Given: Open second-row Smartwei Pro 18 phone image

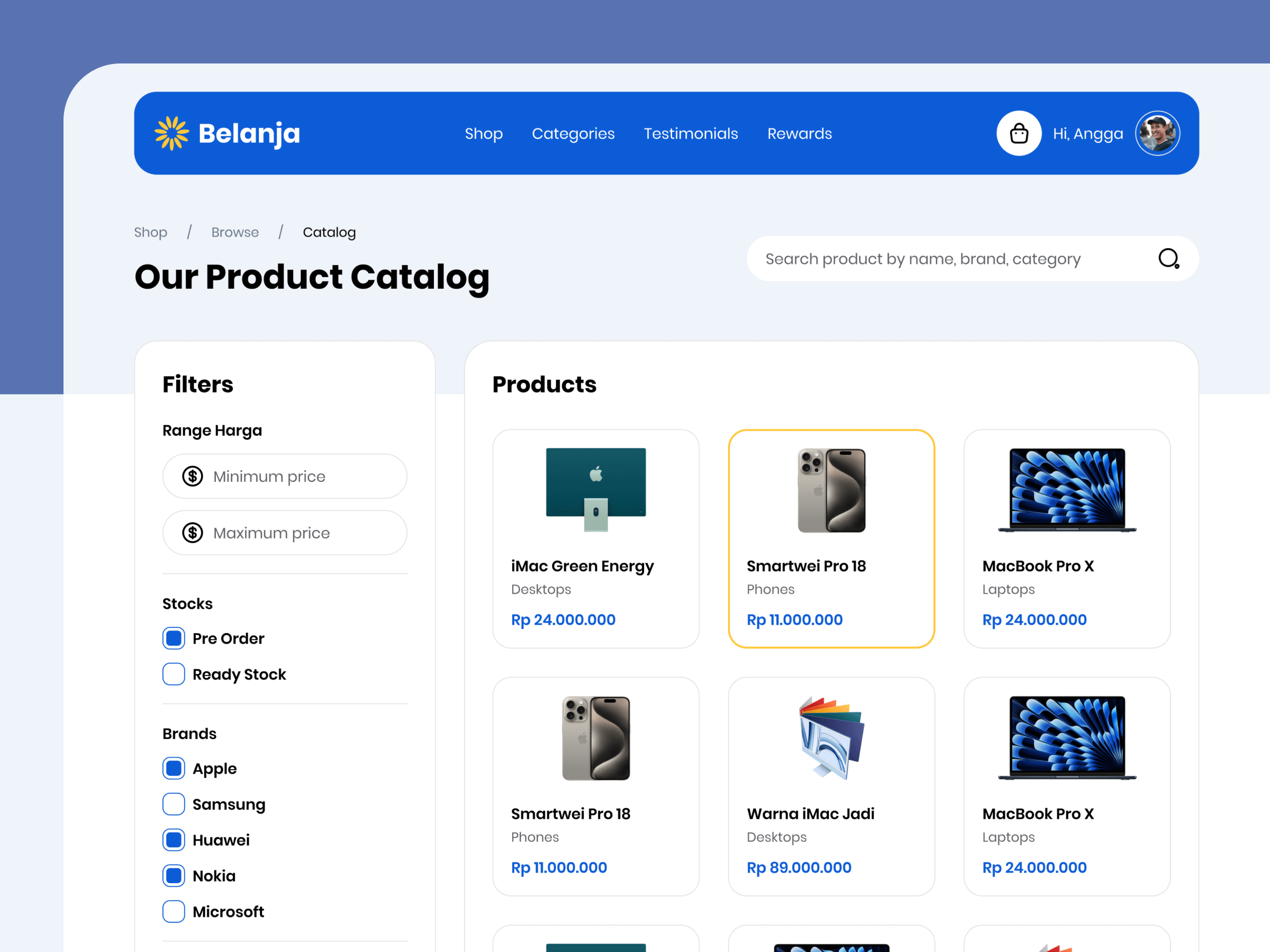Looking at the screenshot, I should (x=595, y=738).
